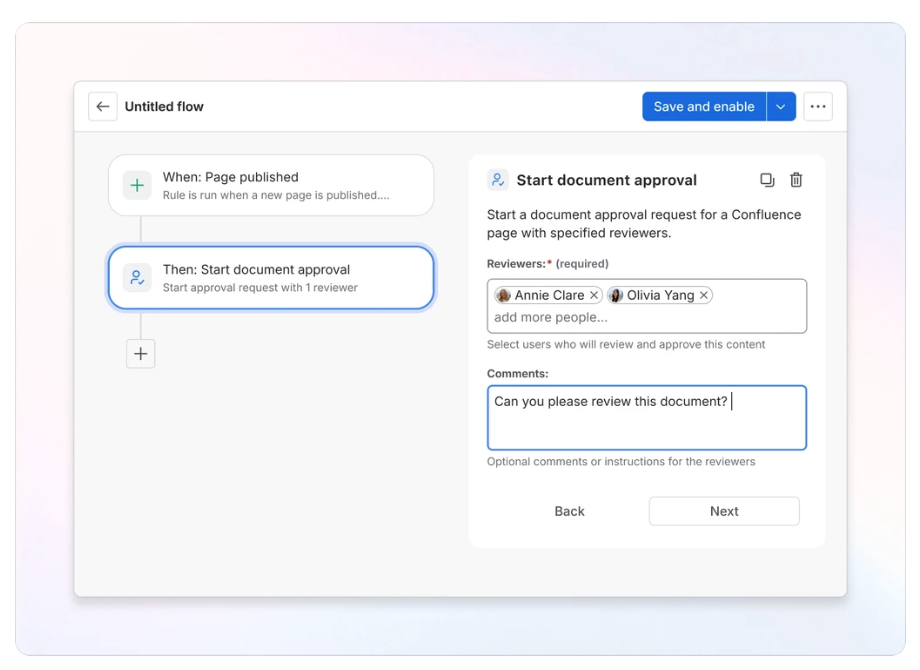
Task: Select the Then: Start document approval step
Action: point(271,278)
